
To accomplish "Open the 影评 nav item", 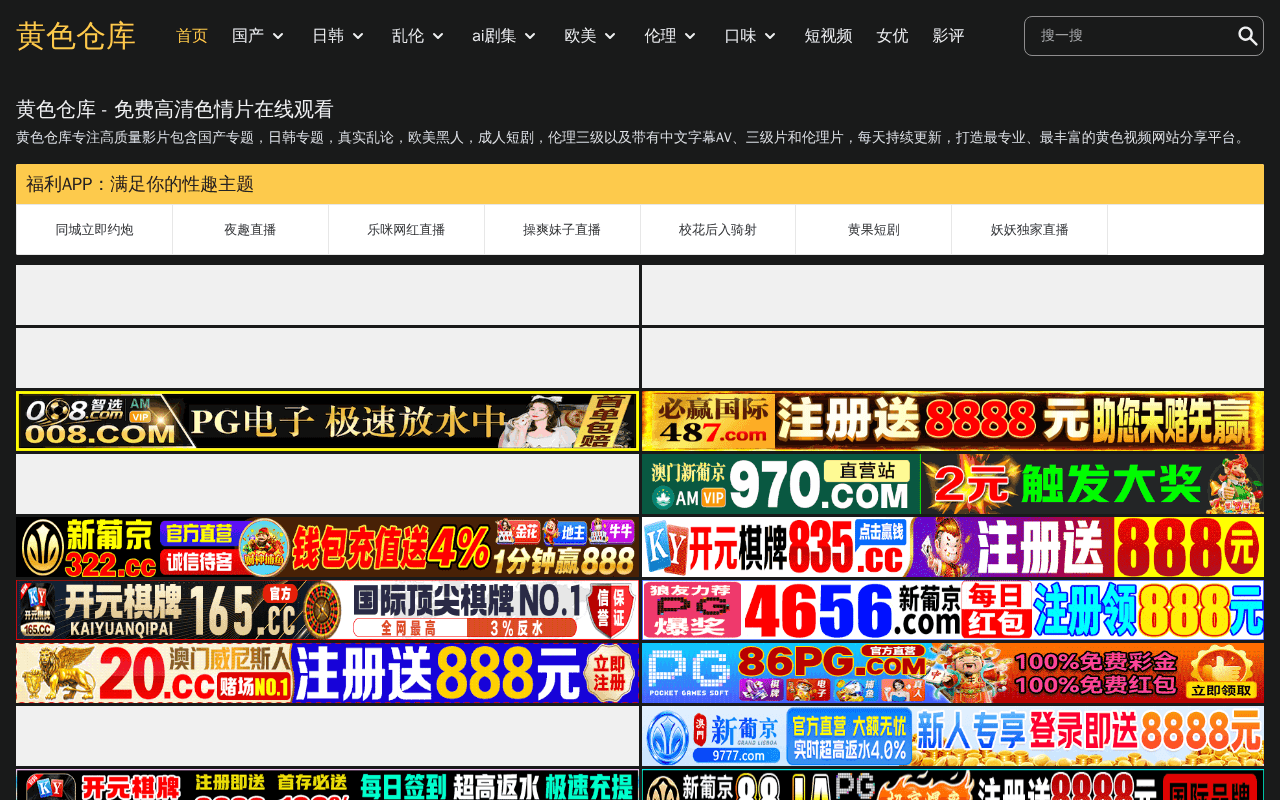I will [948, 36].
